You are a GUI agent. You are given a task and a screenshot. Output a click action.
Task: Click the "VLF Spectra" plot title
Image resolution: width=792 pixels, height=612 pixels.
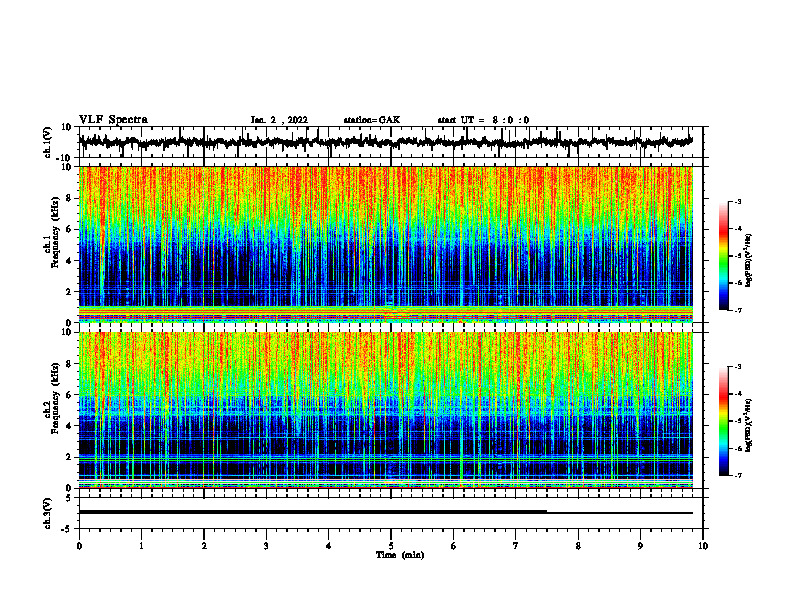click(113, 120)
